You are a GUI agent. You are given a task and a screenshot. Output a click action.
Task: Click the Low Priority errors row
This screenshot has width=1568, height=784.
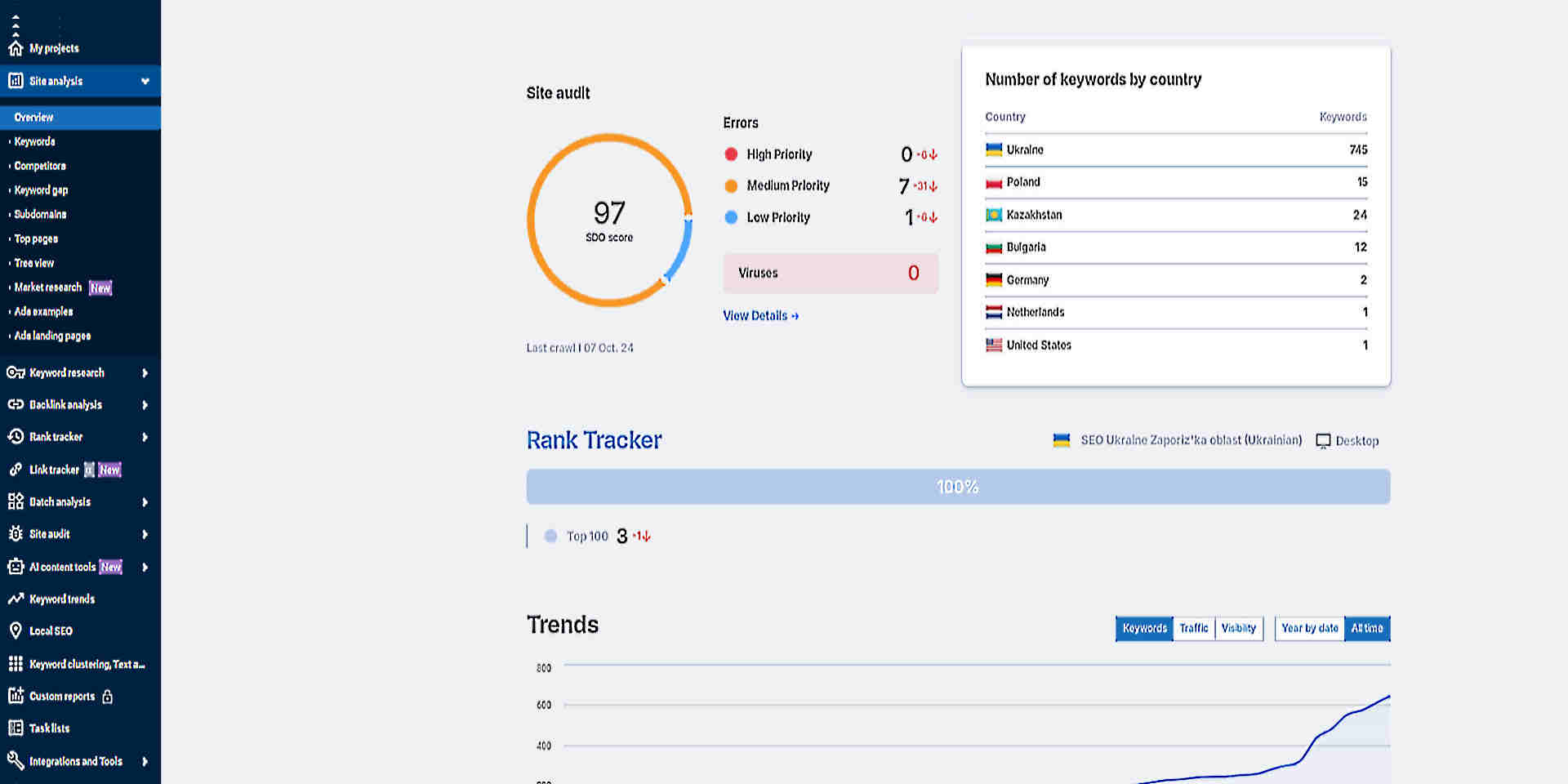point(831,217)
